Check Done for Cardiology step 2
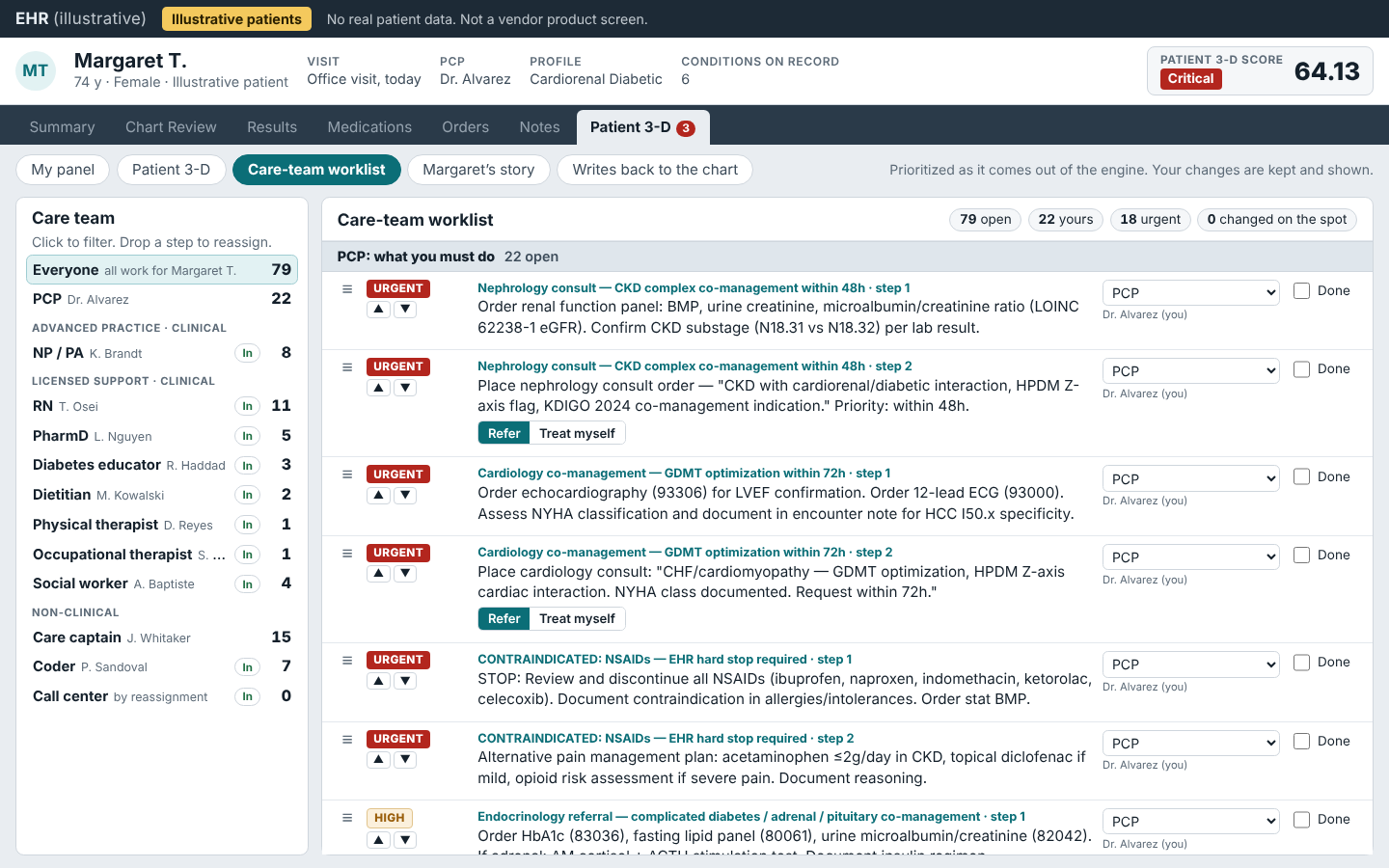This screenshot has height=868, width=1389. coord(1301,555)
